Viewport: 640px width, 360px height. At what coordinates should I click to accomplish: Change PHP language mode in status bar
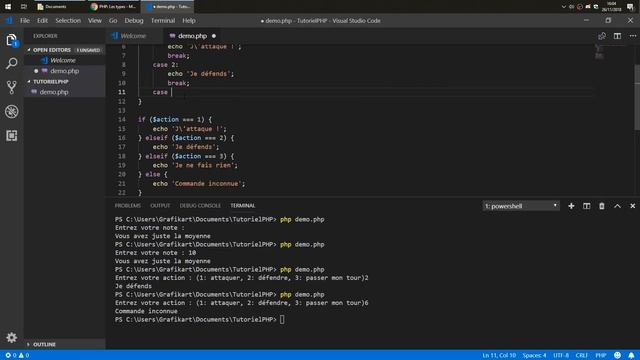click(x=600, y=355)
